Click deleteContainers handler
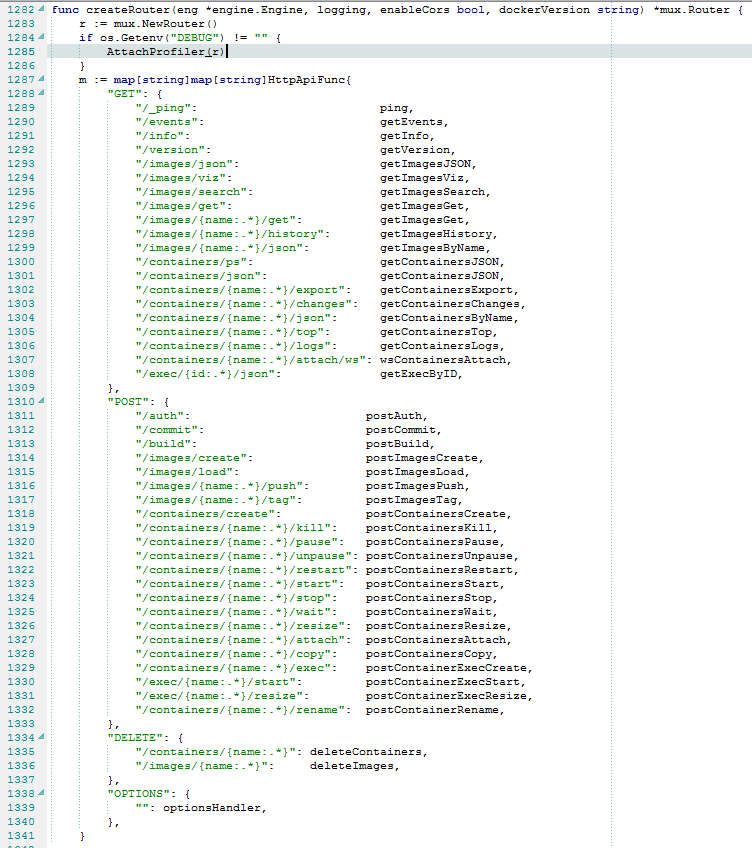The height and width of the screenshot is (848, 752). [366, 752]
